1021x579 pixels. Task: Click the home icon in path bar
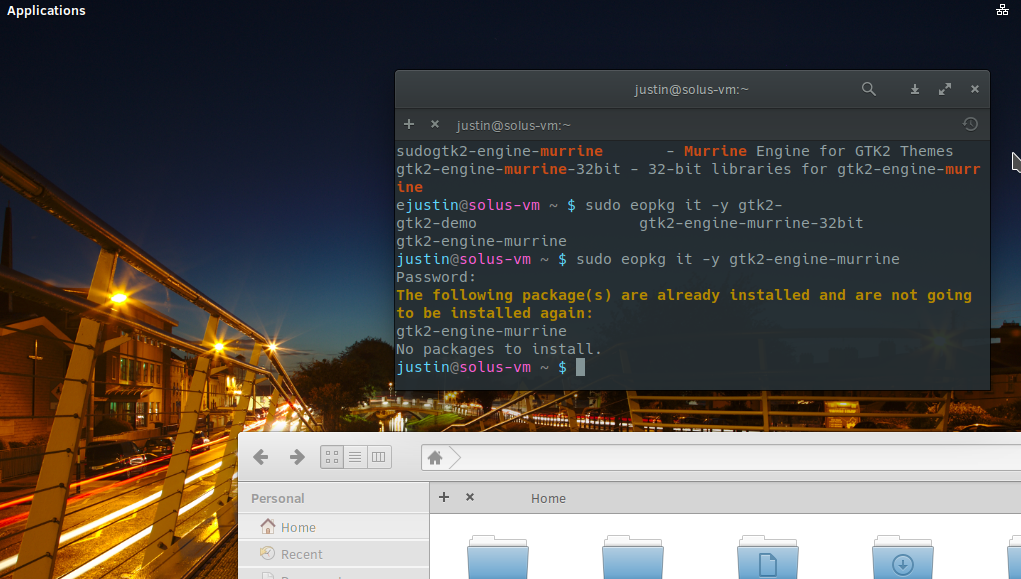click(435, 458)
